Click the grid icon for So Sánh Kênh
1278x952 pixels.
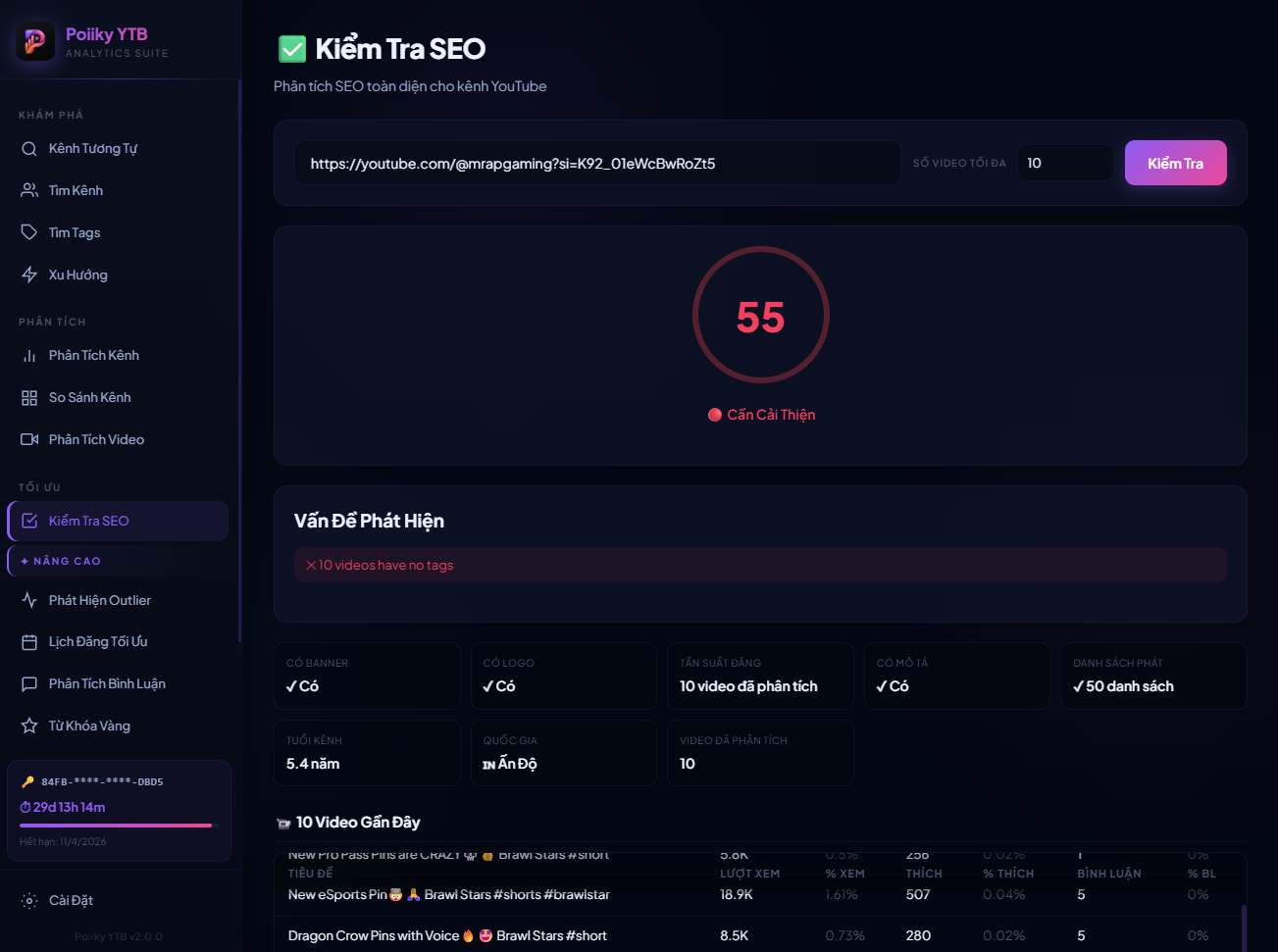(29, 398)
